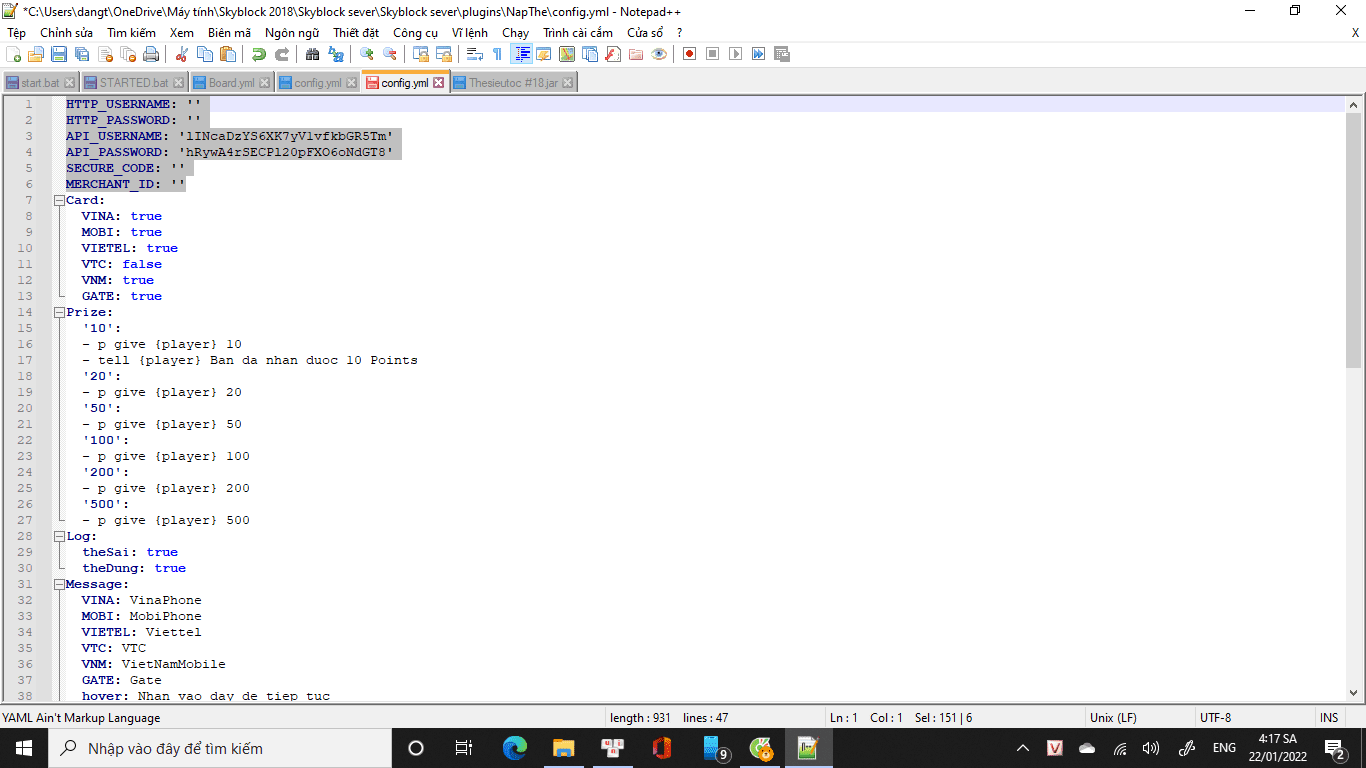Open the Define your language toolbar icon
1366x768 pixels.
click(544, 54)
